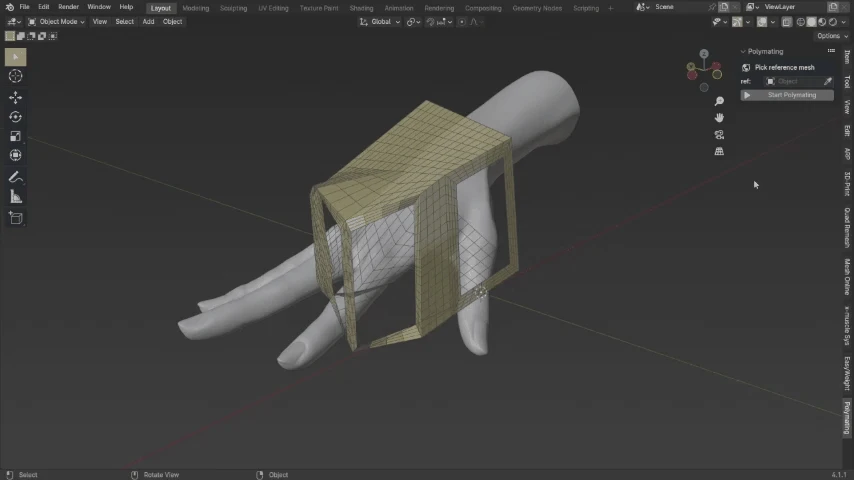This screenshot has height=480, width=854.
Task: Switch to the Modeling workspace tab
Action: 196,8
